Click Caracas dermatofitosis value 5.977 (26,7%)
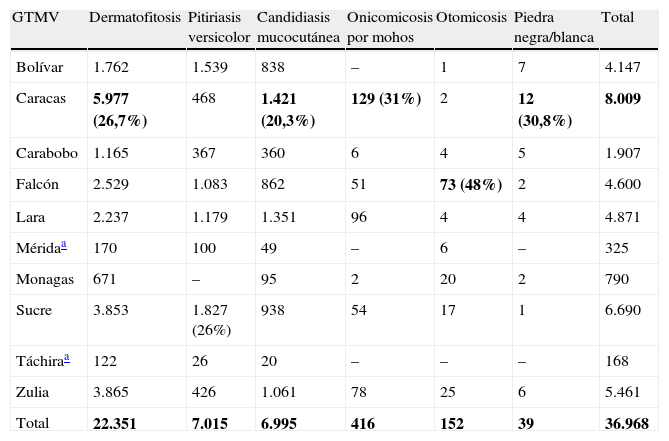 [x=120, y=110]
